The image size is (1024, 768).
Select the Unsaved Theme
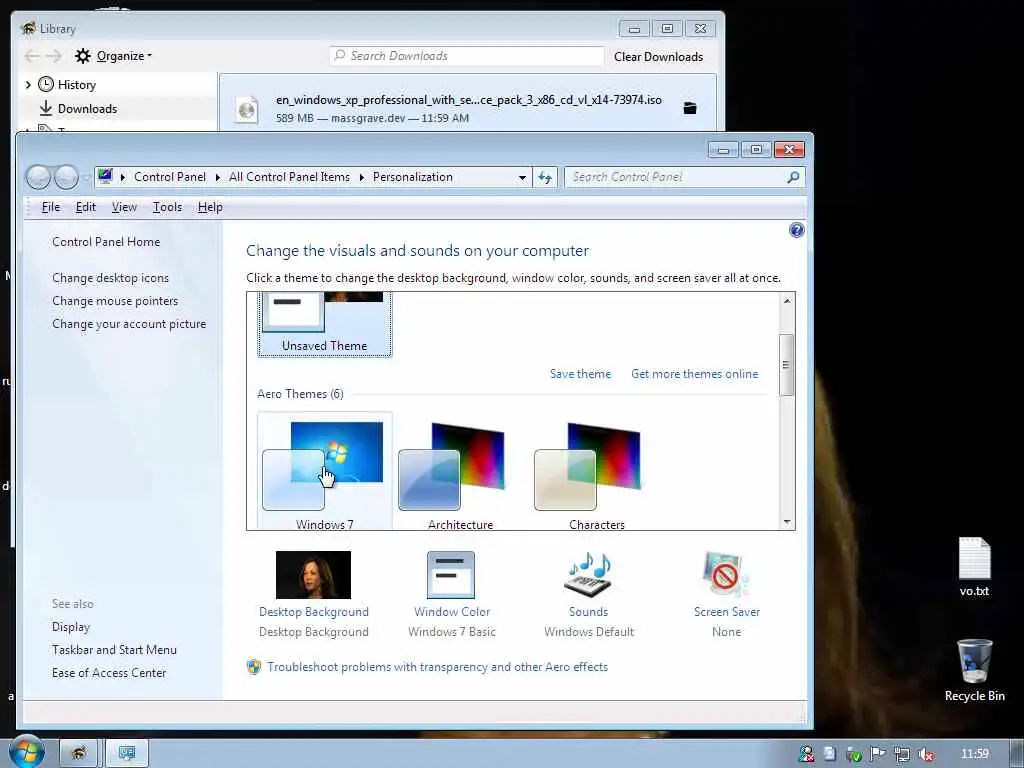[325, 325]
